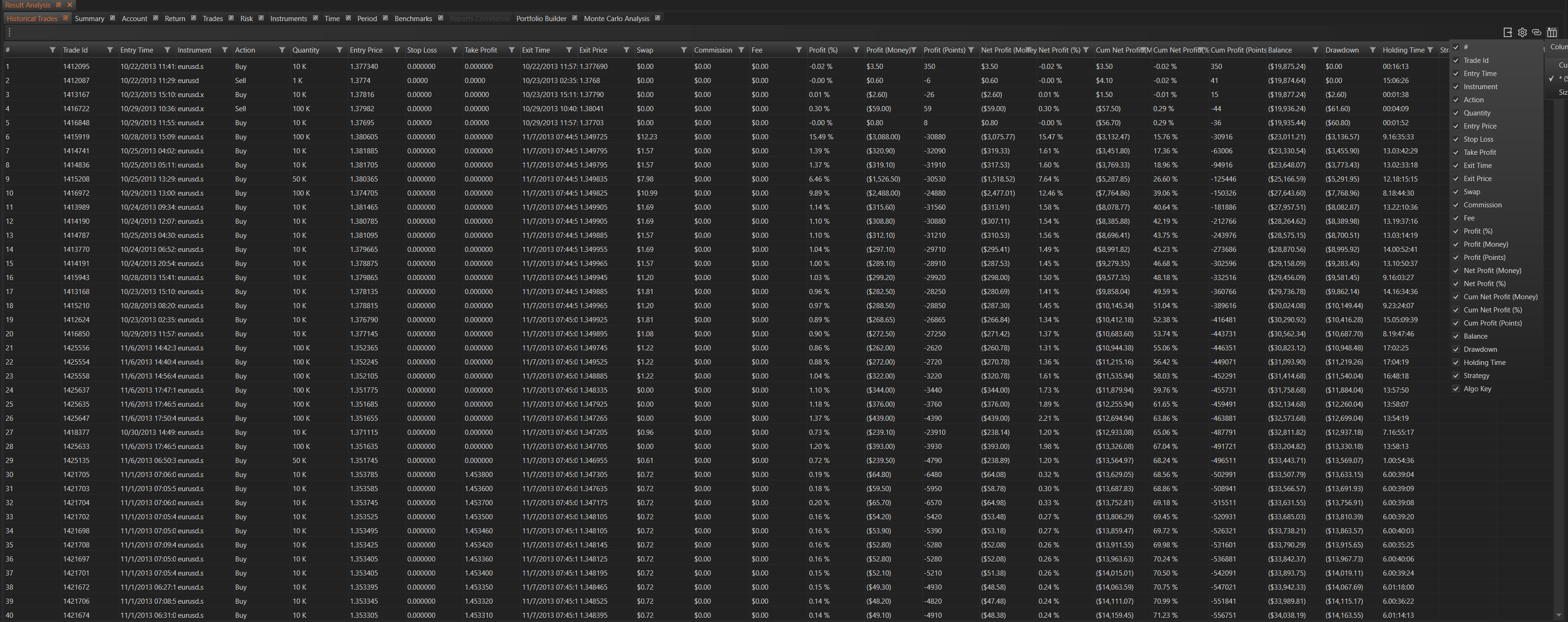Uncheck the Stop Loss column checkbox

tap(1456, 139)
